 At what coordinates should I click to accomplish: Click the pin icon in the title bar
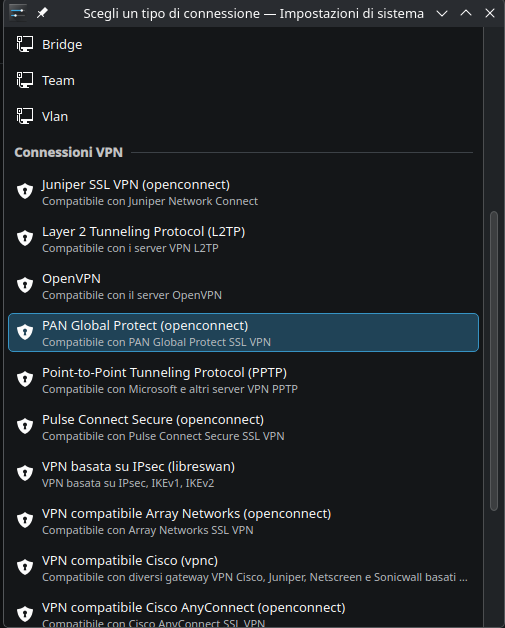click(42, 13)
